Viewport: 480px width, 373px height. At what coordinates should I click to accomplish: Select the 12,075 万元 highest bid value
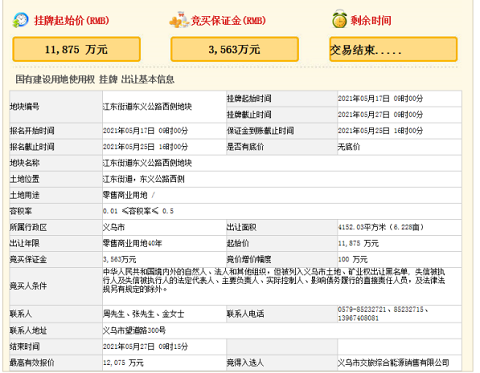pos(123,363)
